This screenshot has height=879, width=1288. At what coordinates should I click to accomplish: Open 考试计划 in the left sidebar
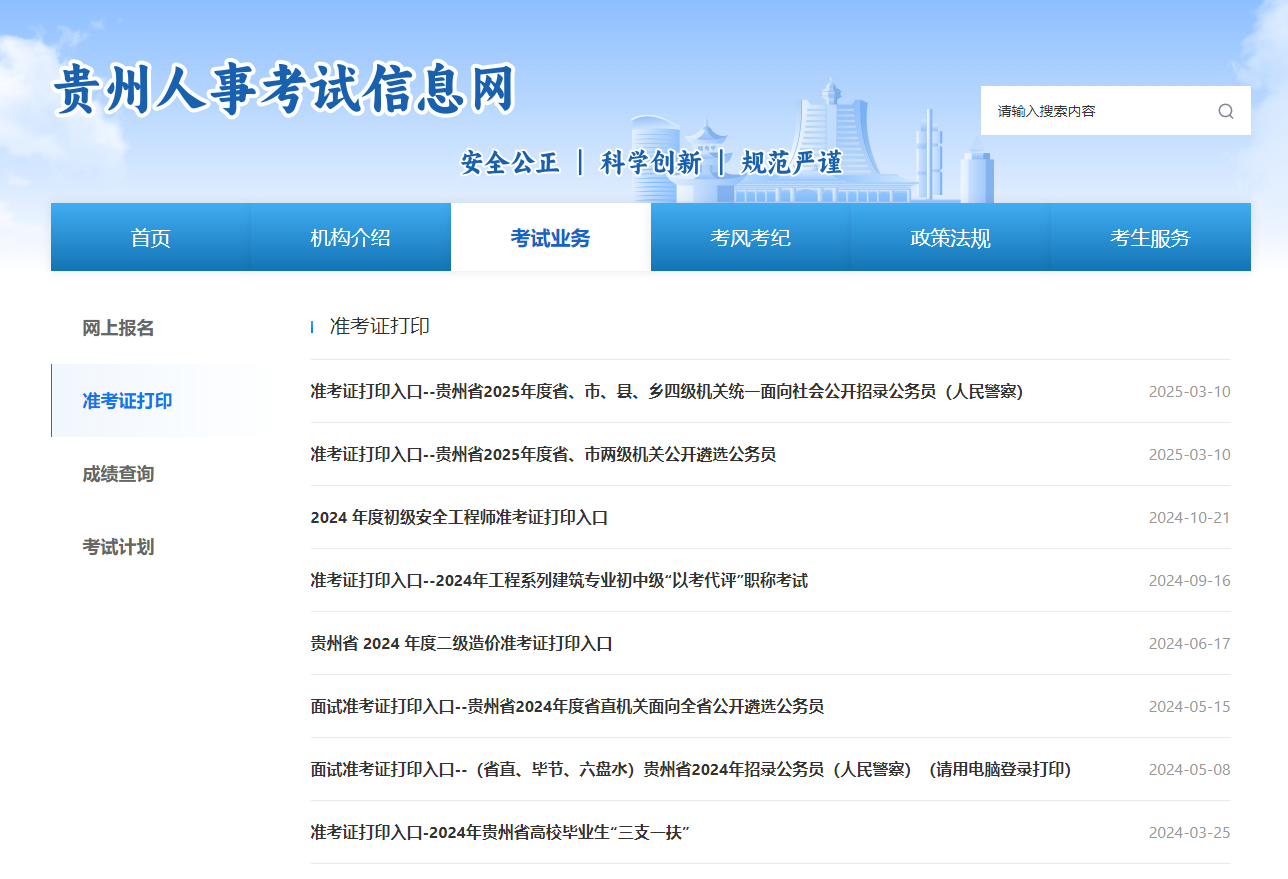[x=118, y=547]
